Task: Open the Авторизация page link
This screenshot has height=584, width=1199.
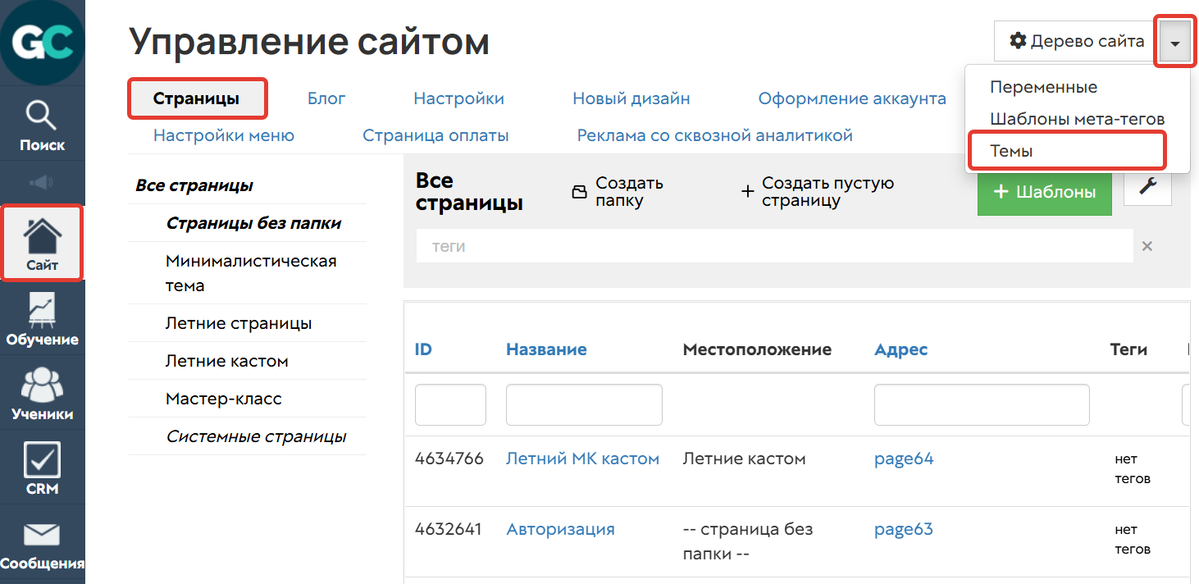Action: (560, 529)
